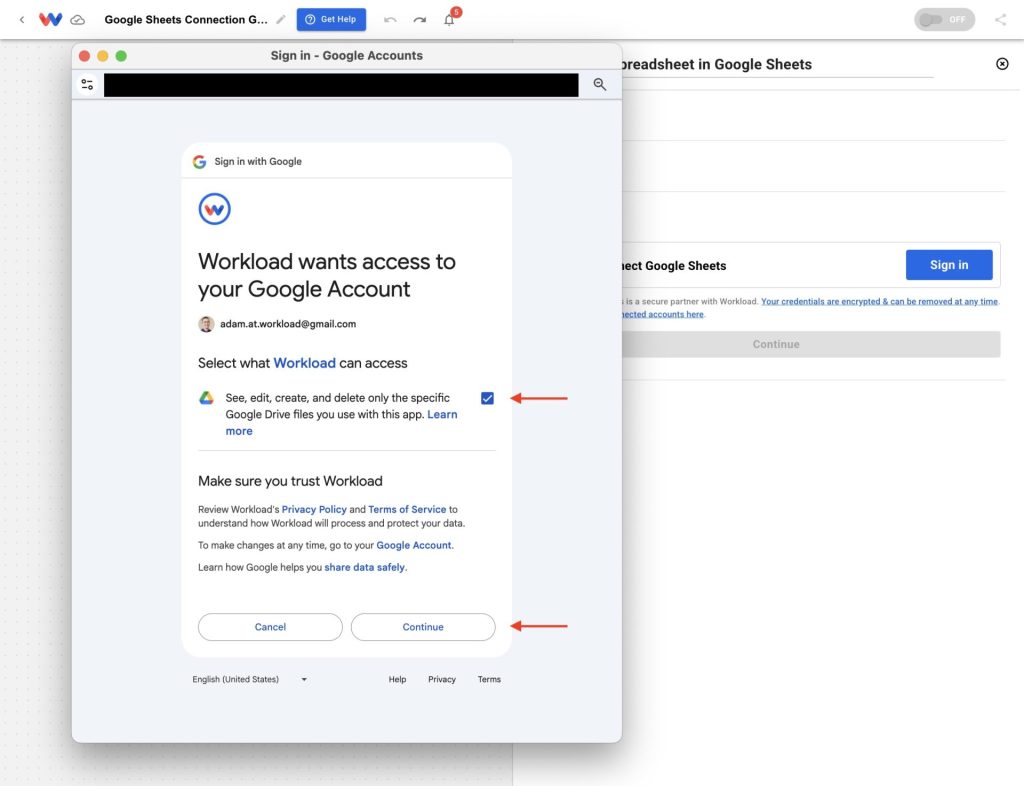
Task: Click the popup address bar field
Action: click(x=341, y=85)
